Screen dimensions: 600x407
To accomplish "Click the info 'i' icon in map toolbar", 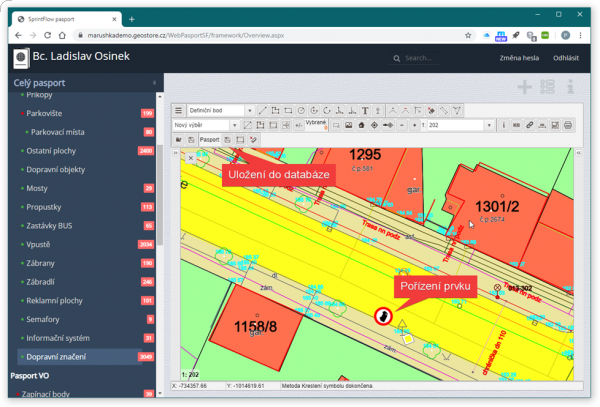I will (x=503, y=125).
